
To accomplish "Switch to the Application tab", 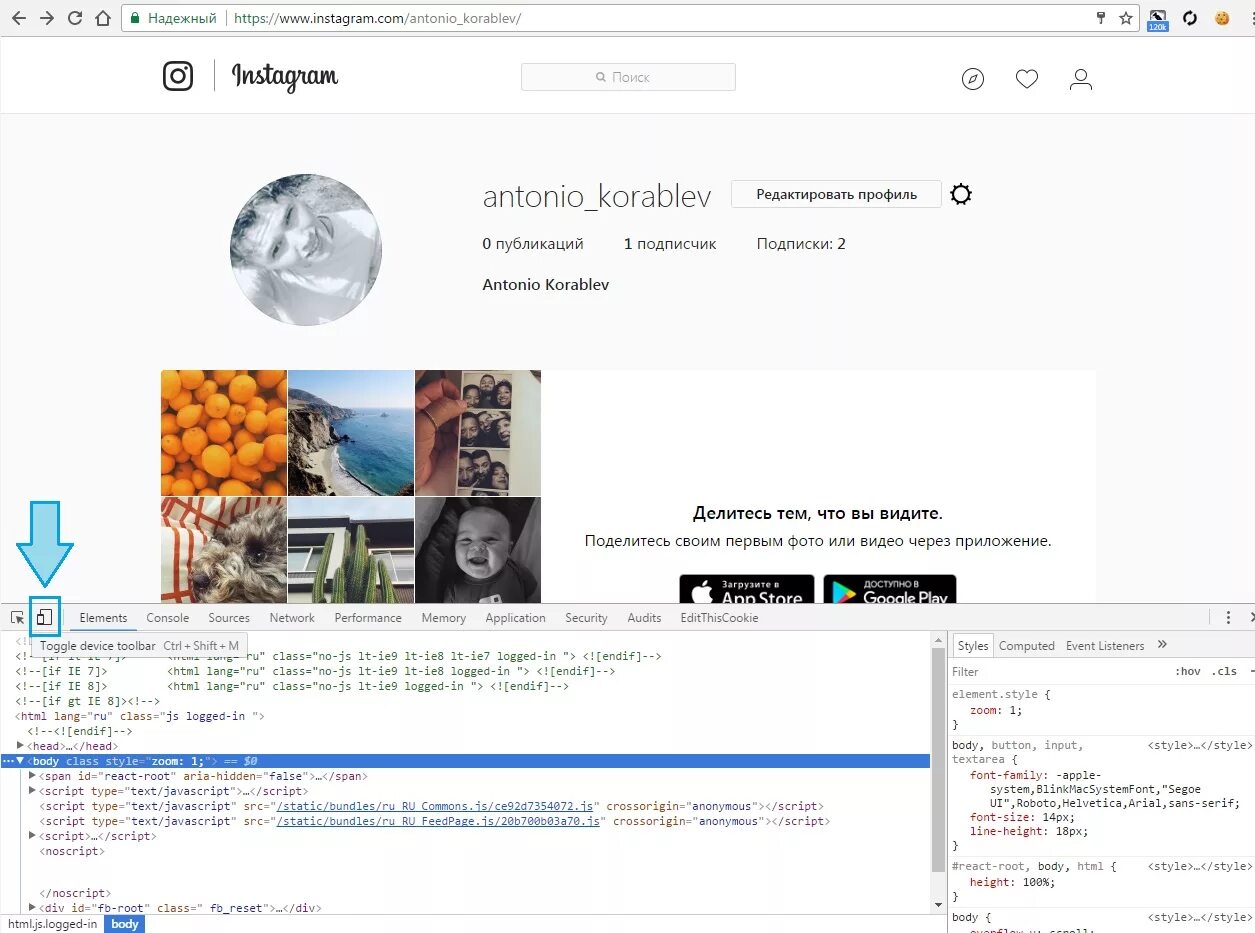I will [x=515, y=618].
